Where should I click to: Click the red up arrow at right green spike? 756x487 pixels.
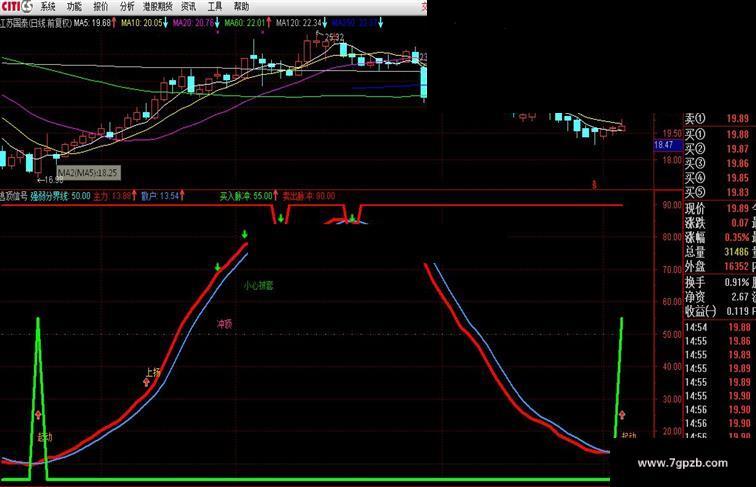click(622, 414)
